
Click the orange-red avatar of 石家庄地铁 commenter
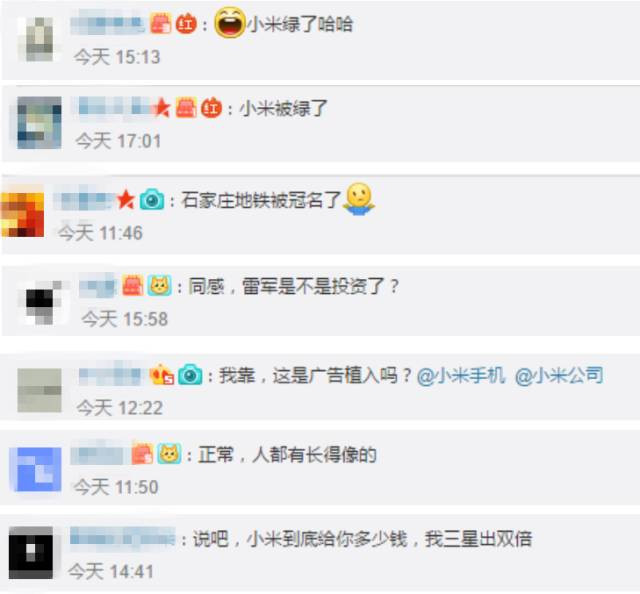tap(22, 214)
